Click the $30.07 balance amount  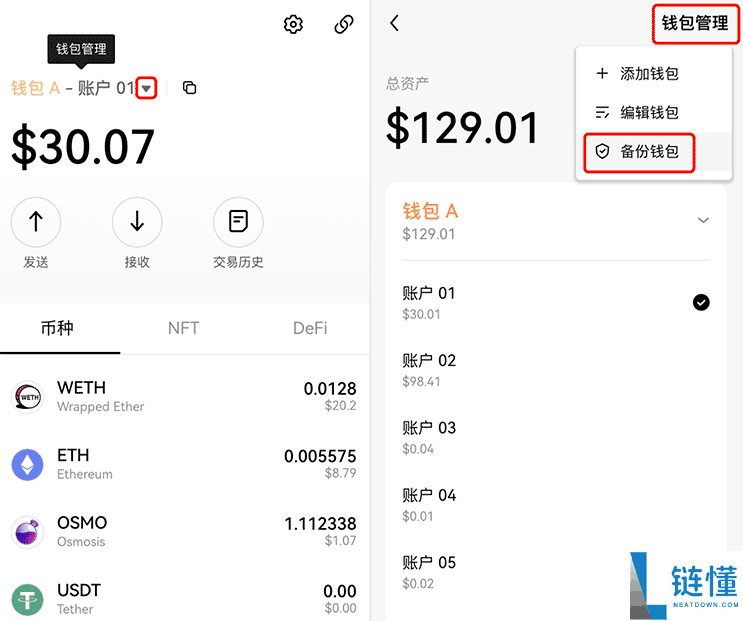tap(83, 147)
